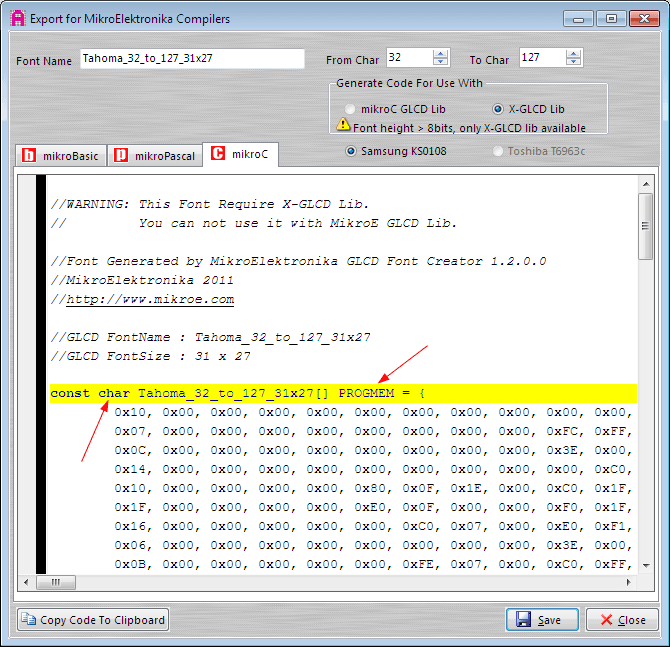670x647 pixels.
Task: Switch to the mikroBasic tab
Action: tap(61, 156)
